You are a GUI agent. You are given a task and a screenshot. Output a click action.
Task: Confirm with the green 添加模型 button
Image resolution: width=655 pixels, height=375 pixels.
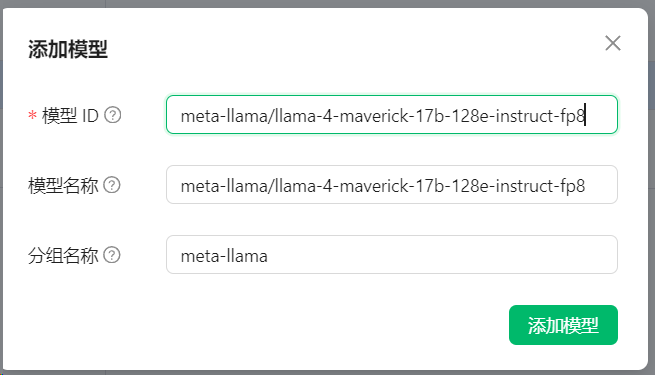[x=563, y=325]
